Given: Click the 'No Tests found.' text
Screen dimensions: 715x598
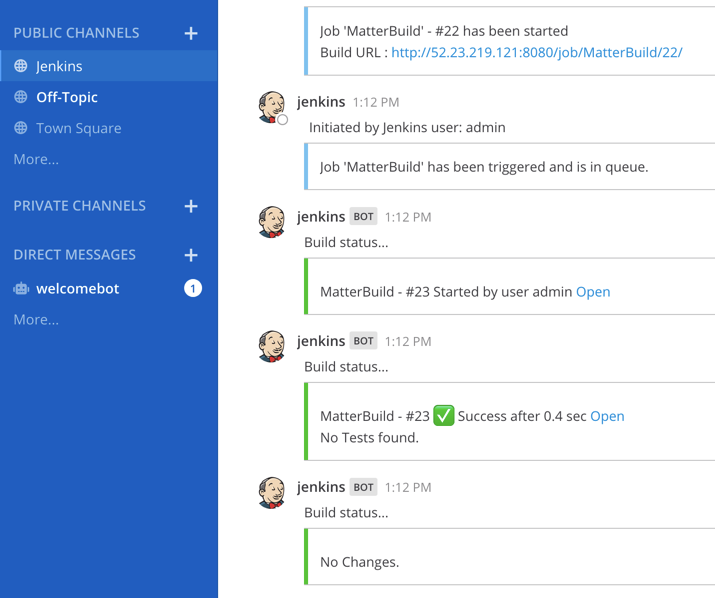Looking at the screenshot, I should [x=369, y=438].
